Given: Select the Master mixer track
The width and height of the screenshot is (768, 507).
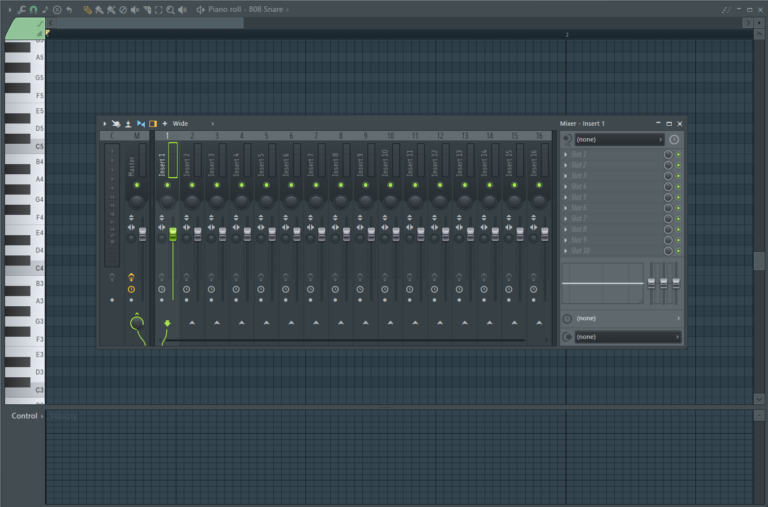Looking at the screenshot, I should point(131,166).
